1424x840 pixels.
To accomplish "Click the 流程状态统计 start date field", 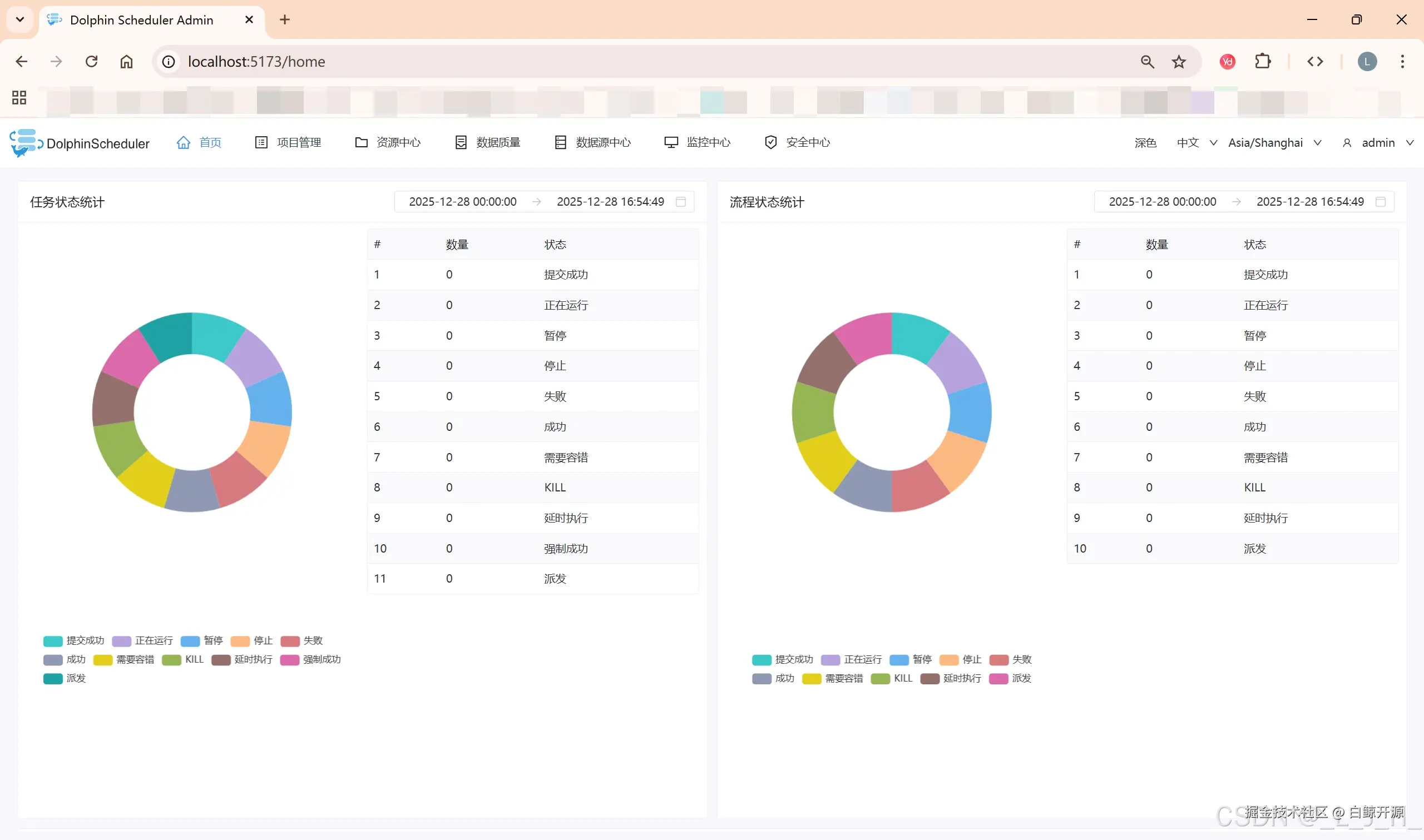I will (x=1162, y=202).
